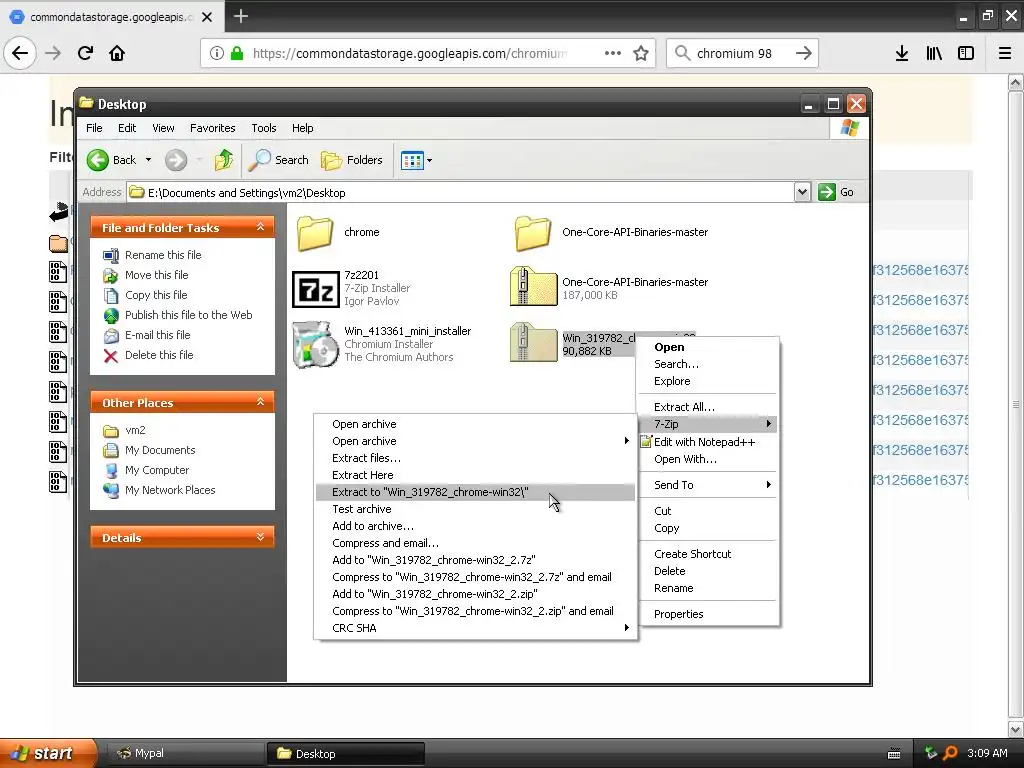
Task: Open the Edit menu in Explorer
Action: pos(127,128)
